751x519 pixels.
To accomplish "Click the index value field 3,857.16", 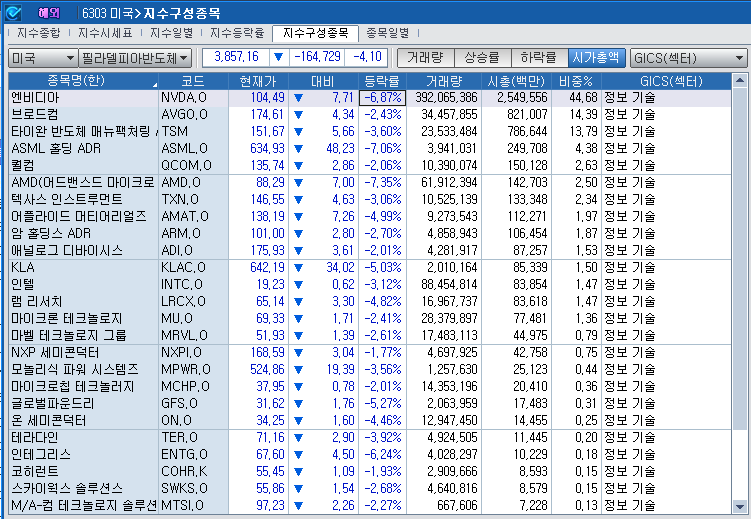I will pyautogui.click(x=236, y=57).
